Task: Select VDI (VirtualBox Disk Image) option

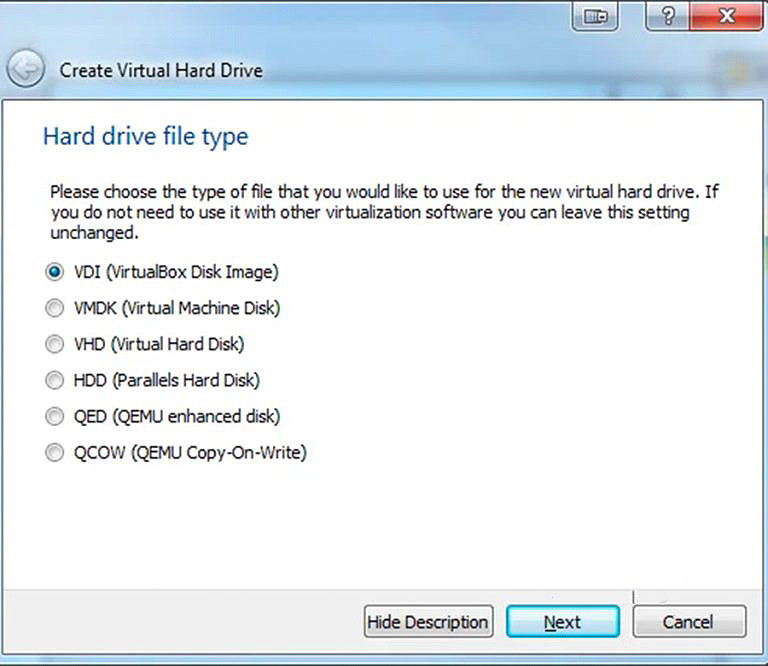Action: click(x=162, y=272)
